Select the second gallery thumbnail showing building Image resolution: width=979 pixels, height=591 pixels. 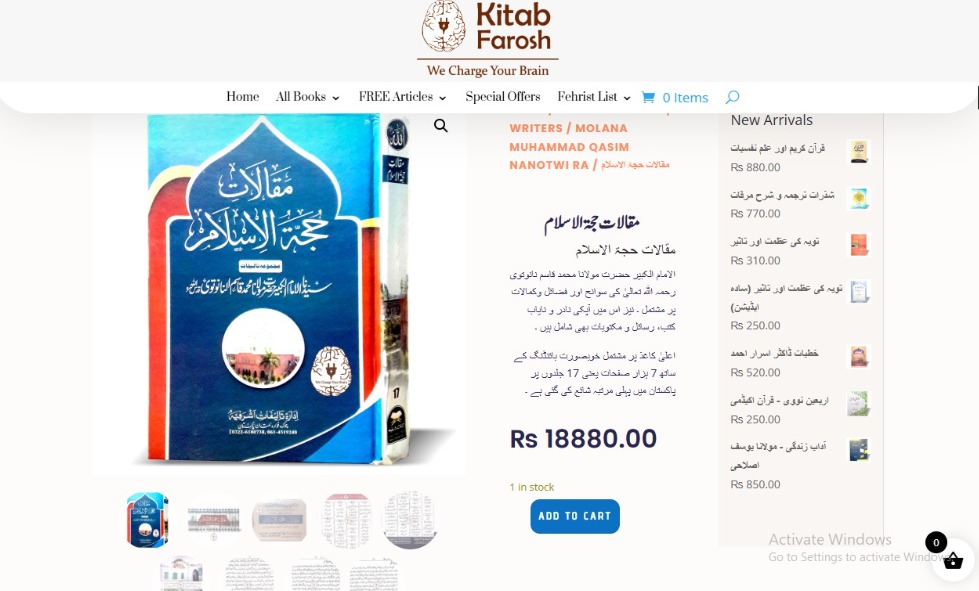pyautogui.click(x=214, y=520)
